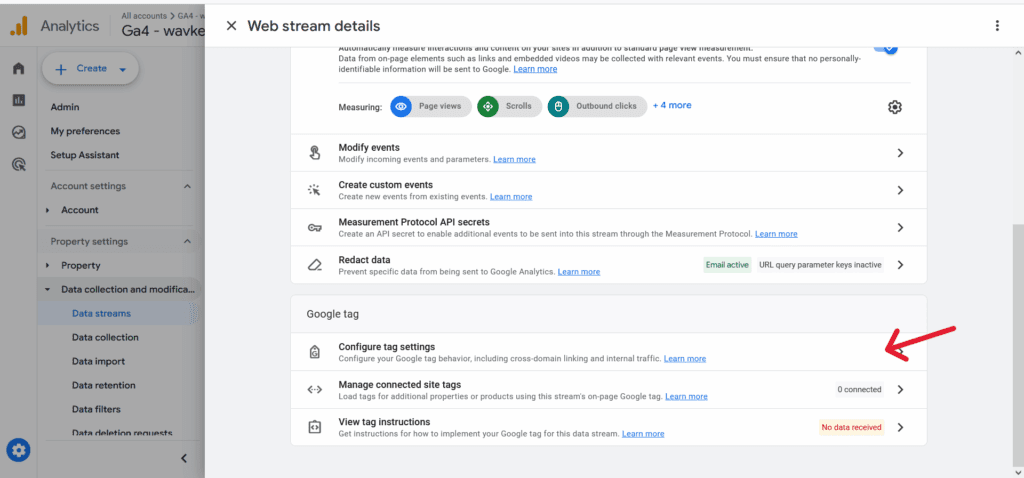Image resolution: width=1024 pixels, height=478 pixels.
Task: Click the '0 connected' badge
Action: click(859, 390)
